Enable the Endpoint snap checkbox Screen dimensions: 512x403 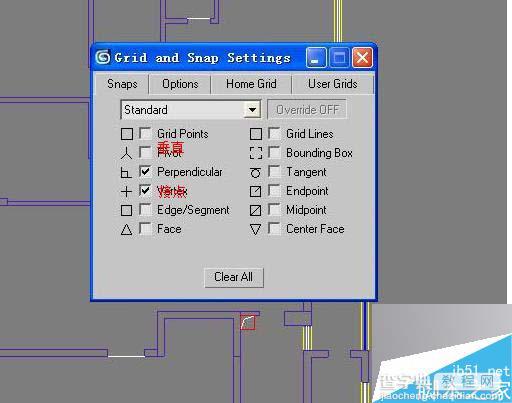[x=274, y=191]
